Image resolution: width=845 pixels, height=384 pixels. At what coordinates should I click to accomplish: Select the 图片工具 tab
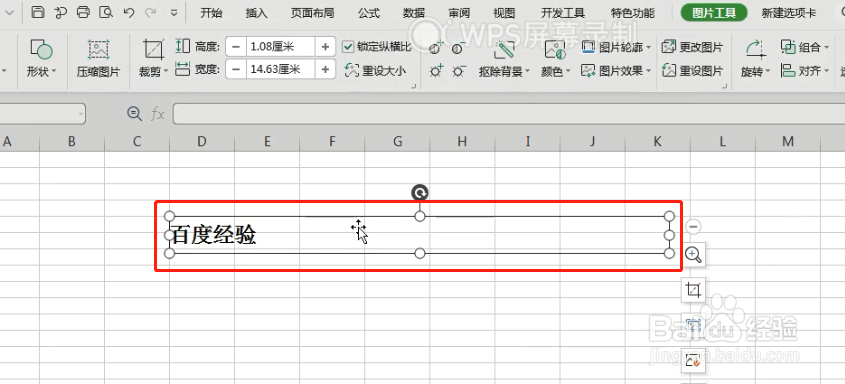pos(714,13)
